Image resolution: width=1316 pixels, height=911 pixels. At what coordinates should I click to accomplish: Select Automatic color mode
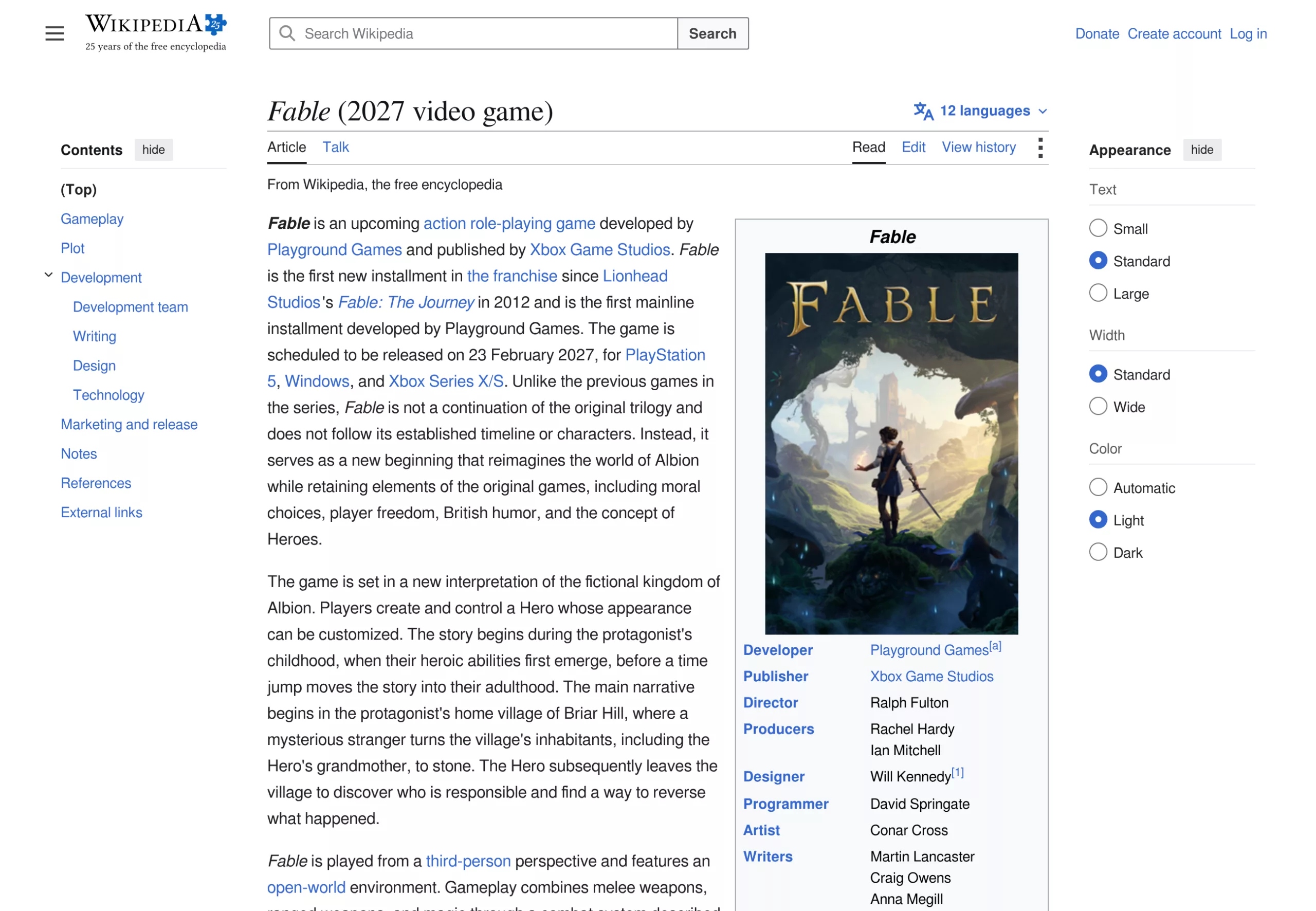pos(1098,488)
